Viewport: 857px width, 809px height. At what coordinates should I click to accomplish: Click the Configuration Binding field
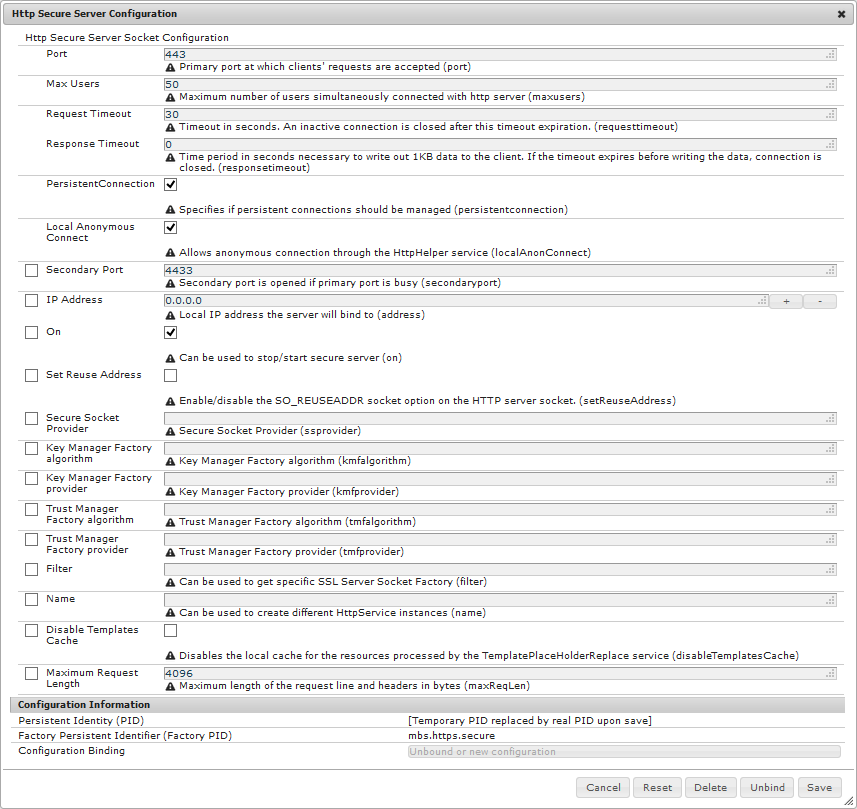coord(624,752)
